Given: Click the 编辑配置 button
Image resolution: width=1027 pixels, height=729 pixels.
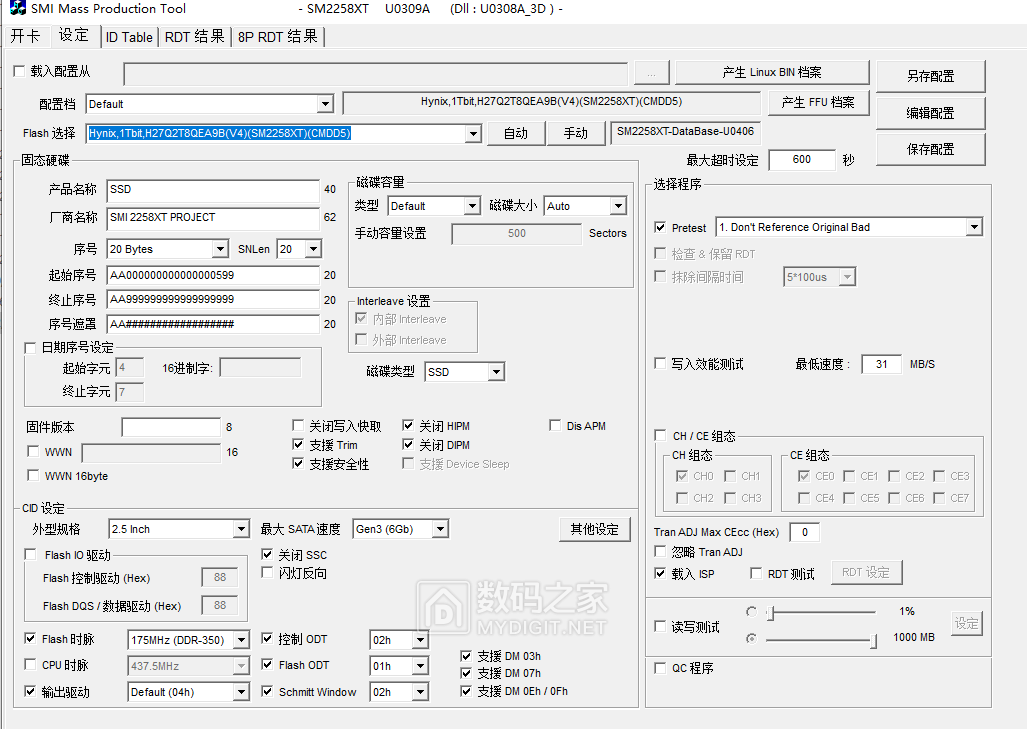Looking at the screenshot, I should 930,113.
